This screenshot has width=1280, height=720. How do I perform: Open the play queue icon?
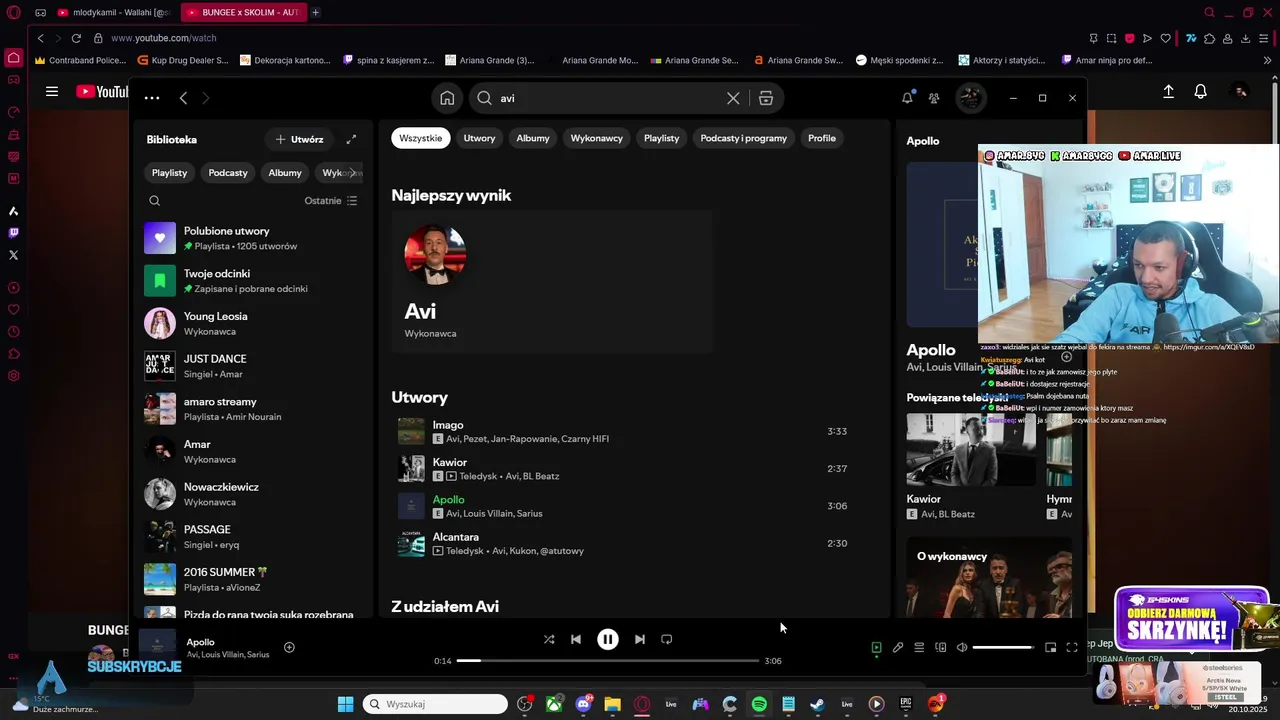[x=919, y=647]
